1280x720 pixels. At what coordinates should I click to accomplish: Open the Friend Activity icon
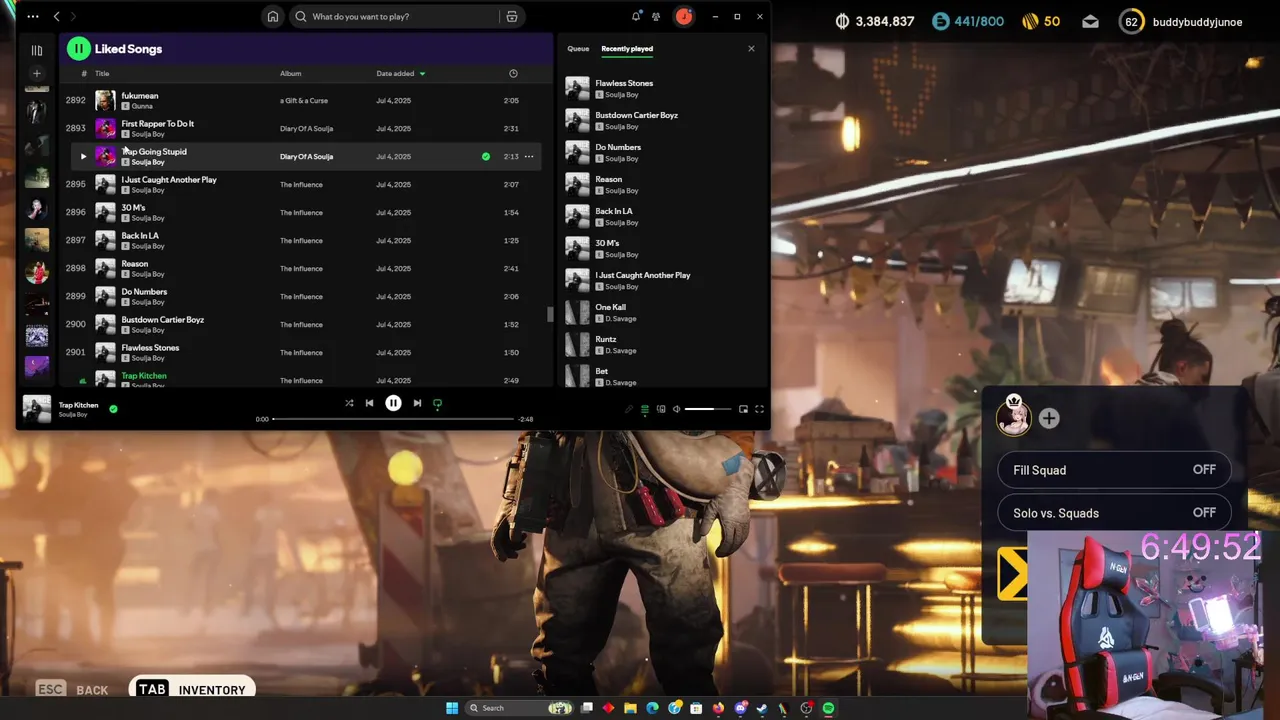[656, 16]
